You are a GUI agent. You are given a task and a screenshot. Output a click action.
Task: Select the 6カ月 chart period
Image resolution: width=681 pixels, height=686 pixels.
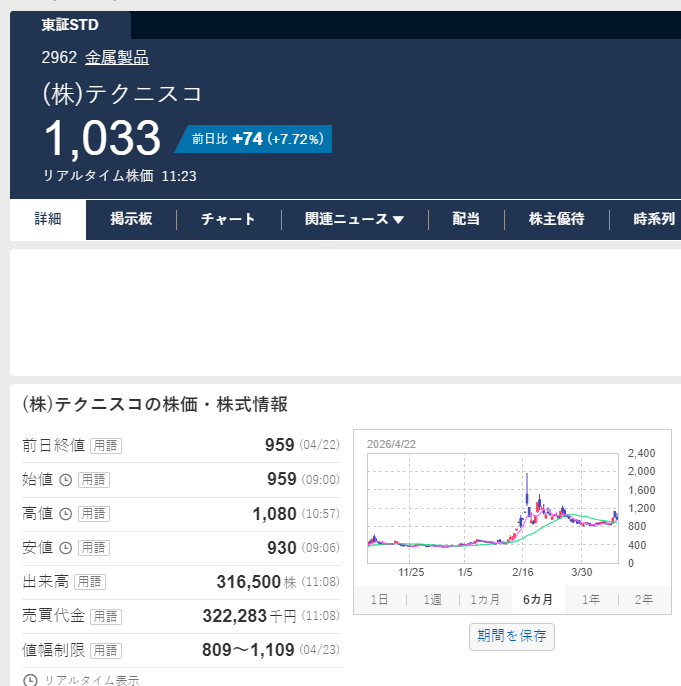point(538,600)
